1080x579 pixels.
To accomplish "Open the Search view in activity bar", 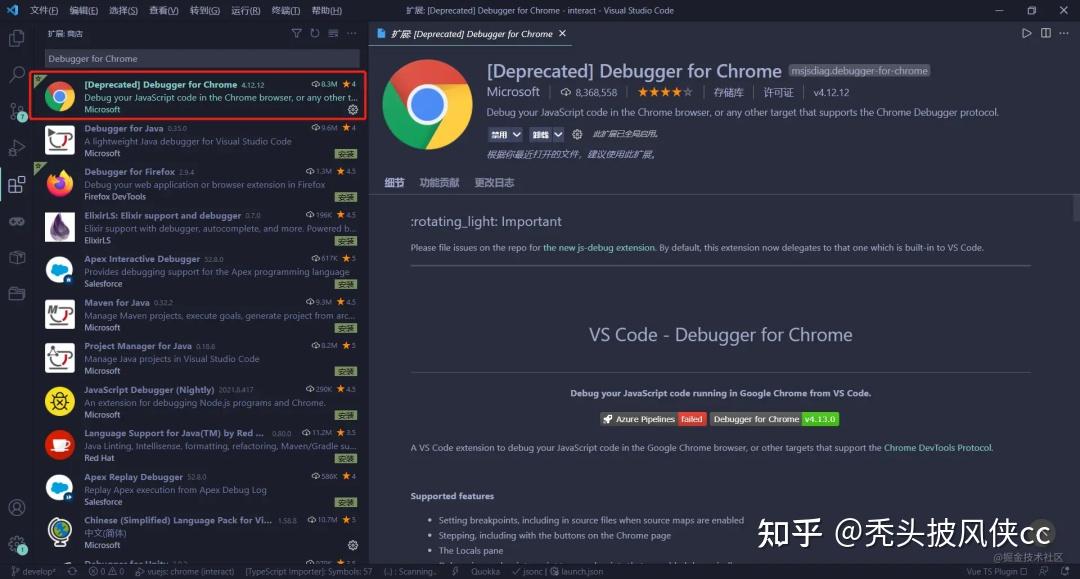I will (17, 74).
